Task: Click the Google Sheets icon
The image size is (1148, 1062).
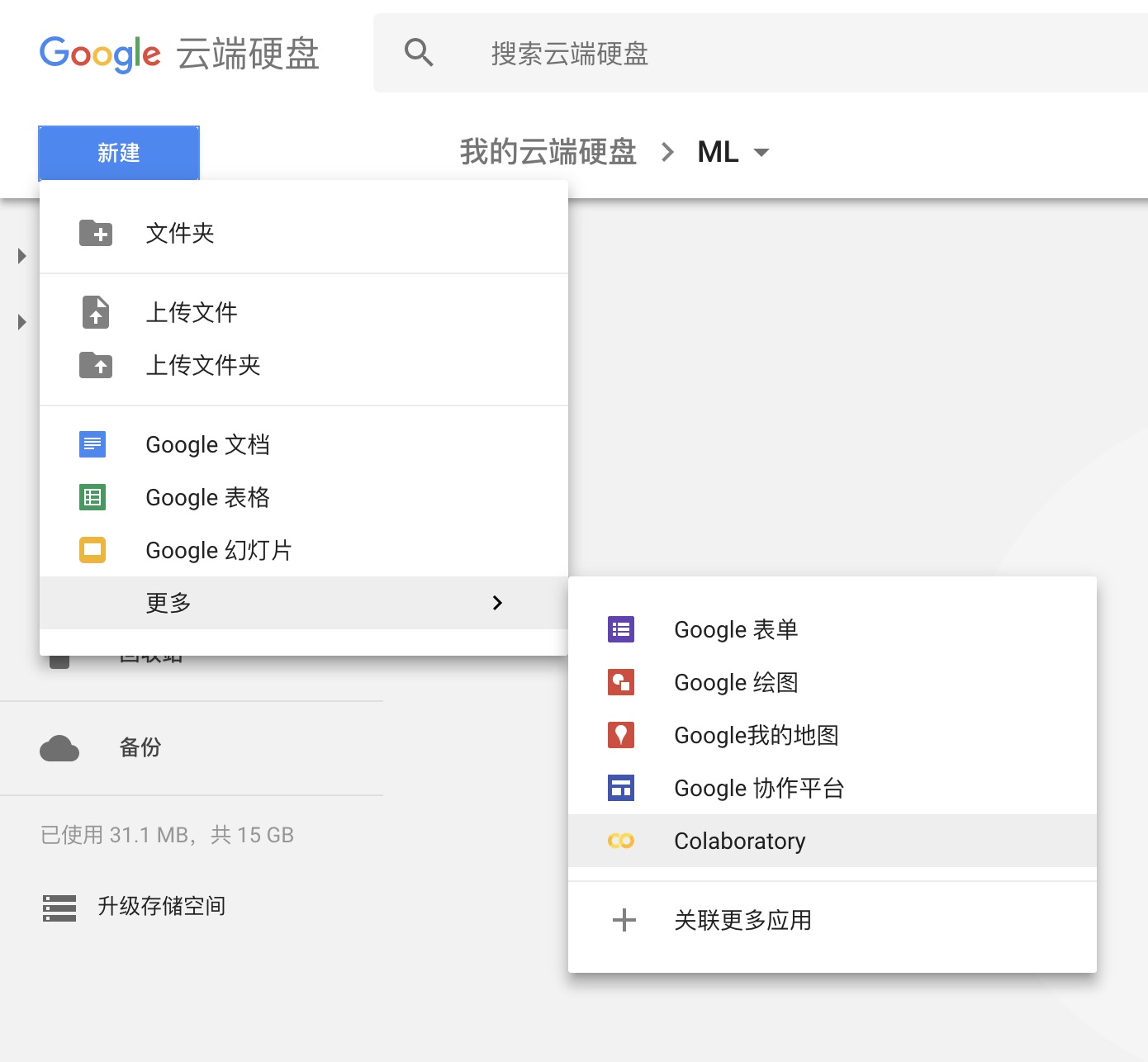Action: tap(93, 497)
